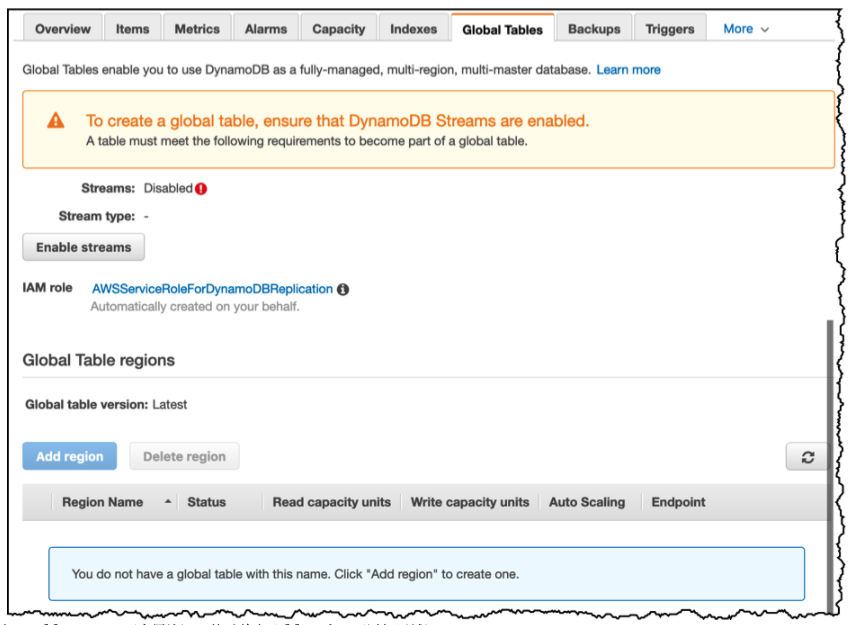Viewport: 861px width, 625px height.
Task: Click the info icon next to IAM role link
Action: (343, 289)
